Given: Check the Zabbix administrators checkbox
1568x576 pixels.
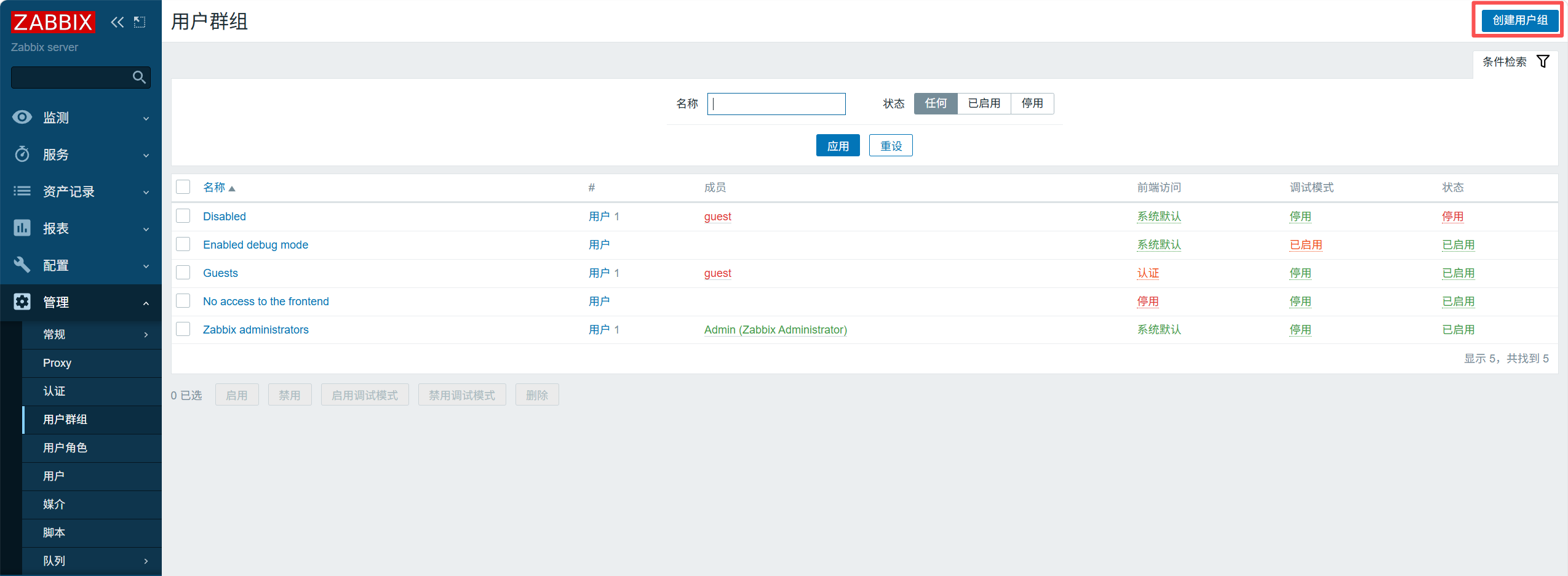Looking at the screenshot, I should tap(183, 329).
